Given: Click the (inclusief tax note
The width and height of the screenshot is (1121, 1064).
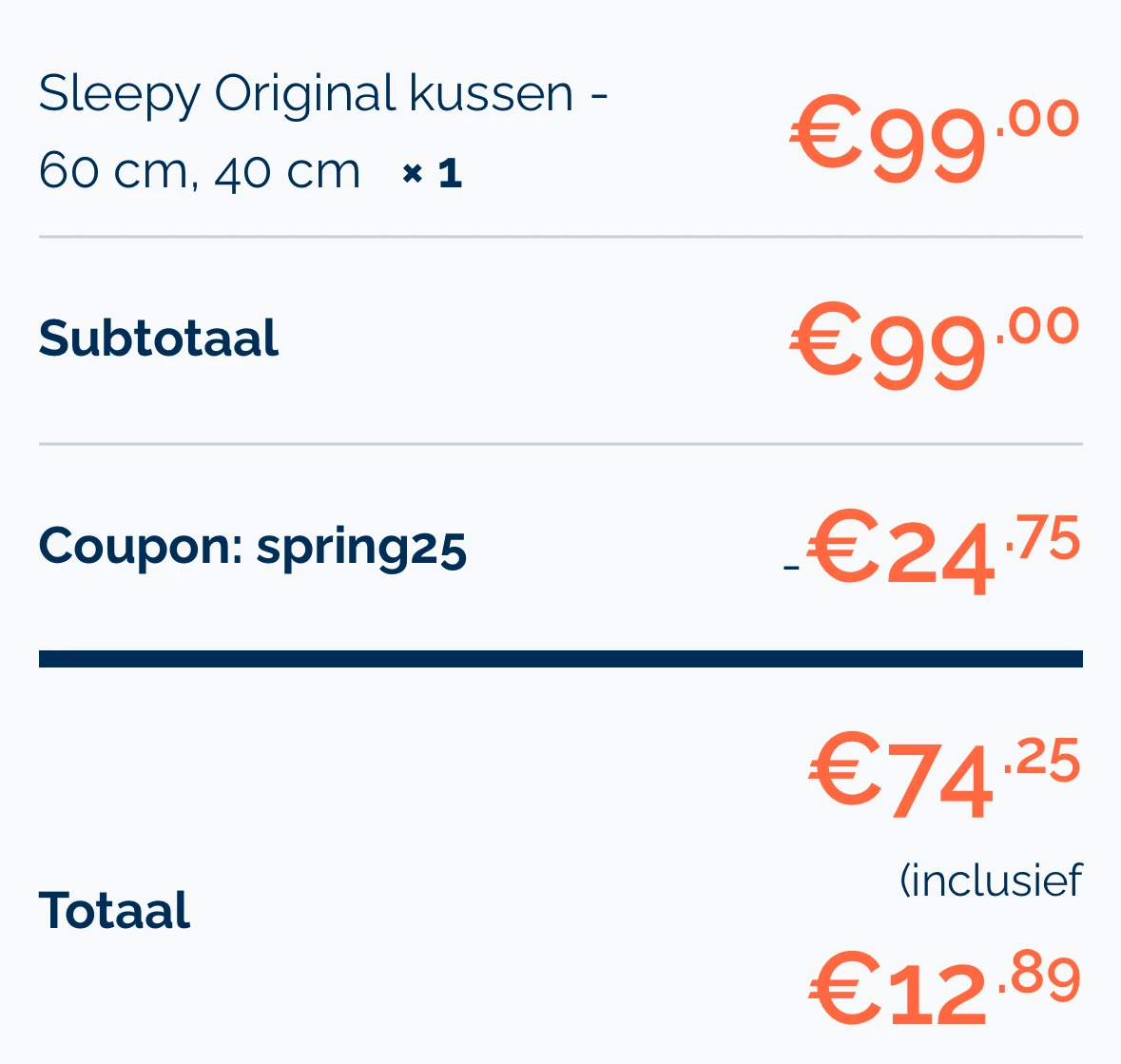Looking at the screenshot, I should tap(991, 880).
